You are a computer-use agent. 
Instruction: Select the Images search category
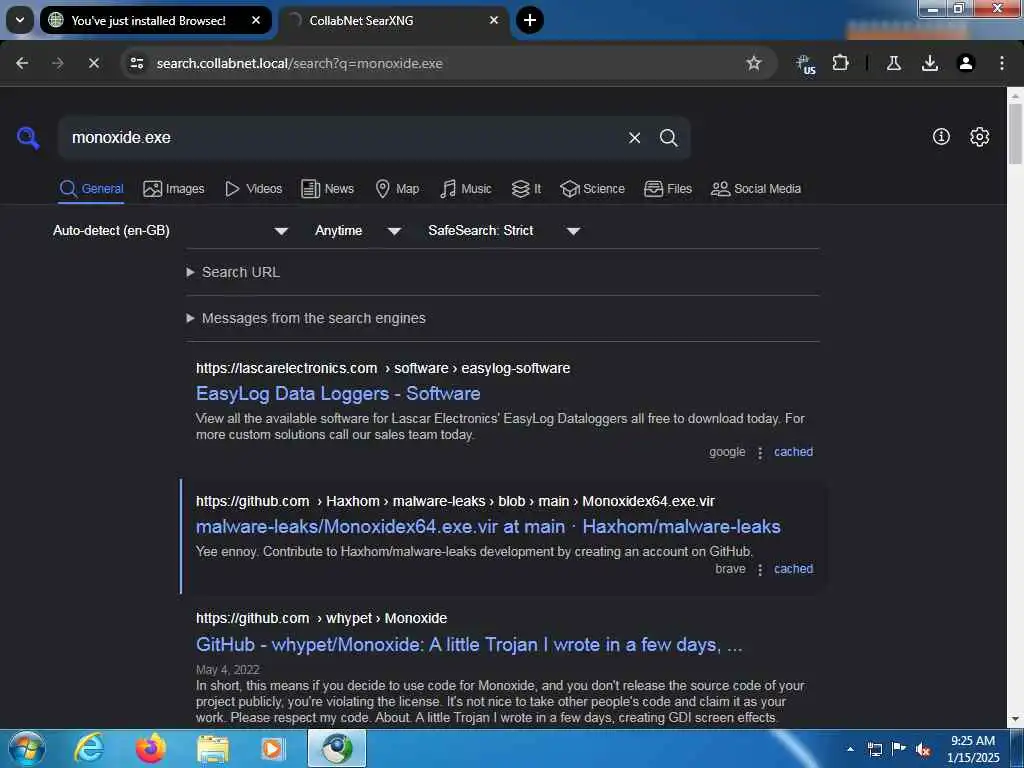174,189
